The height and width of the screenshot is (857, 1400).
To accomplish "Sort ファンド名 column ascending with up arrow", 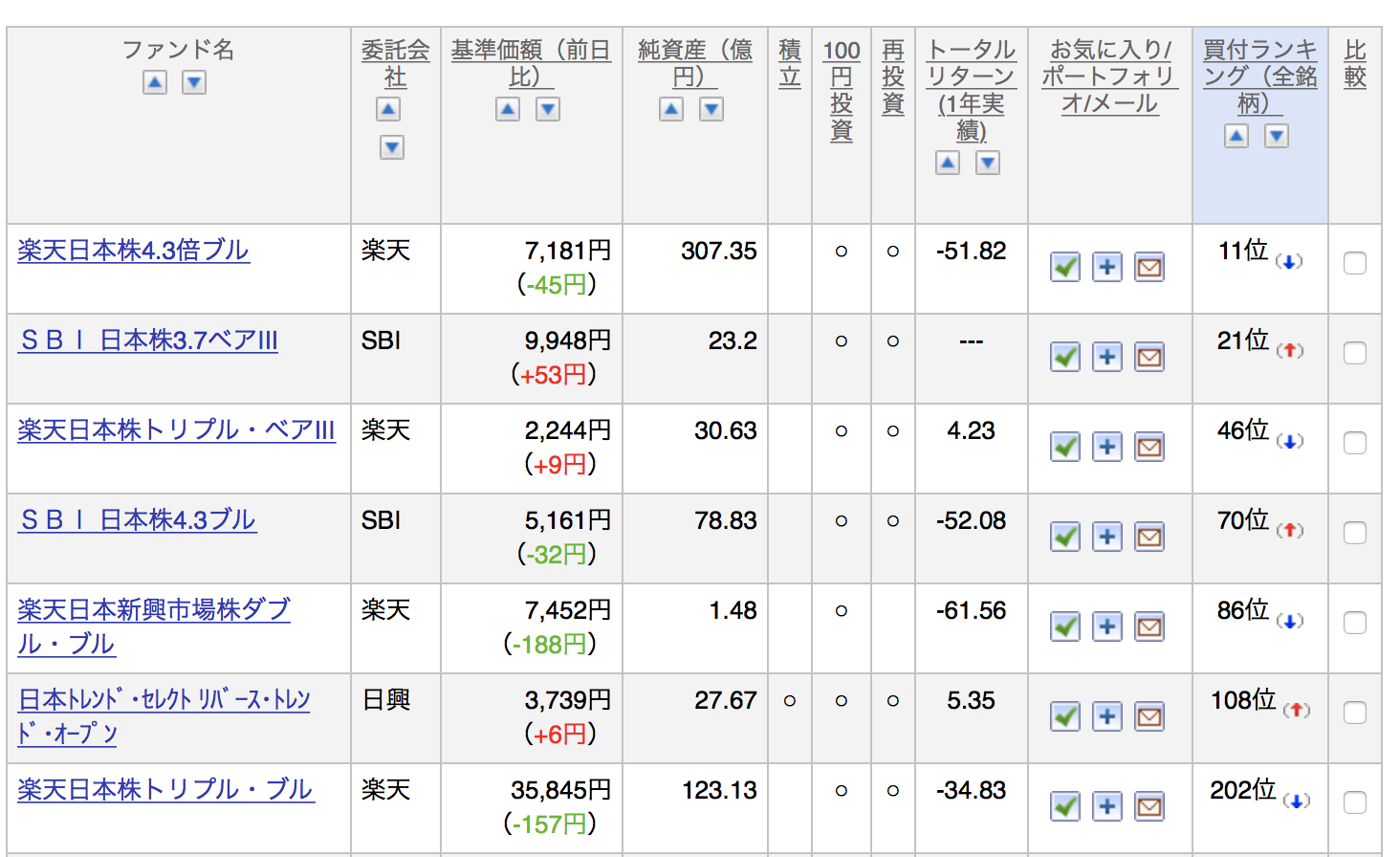I will [x=155, y=83].
